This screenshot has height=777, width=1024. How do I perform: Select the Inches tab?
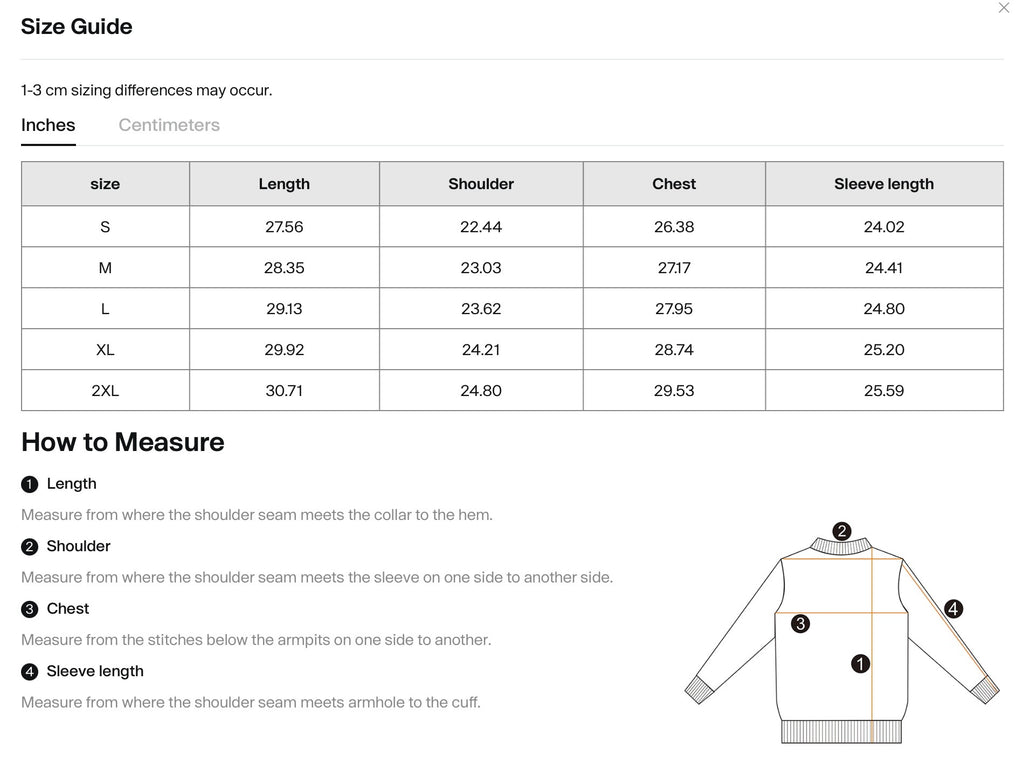click(48, 125)
